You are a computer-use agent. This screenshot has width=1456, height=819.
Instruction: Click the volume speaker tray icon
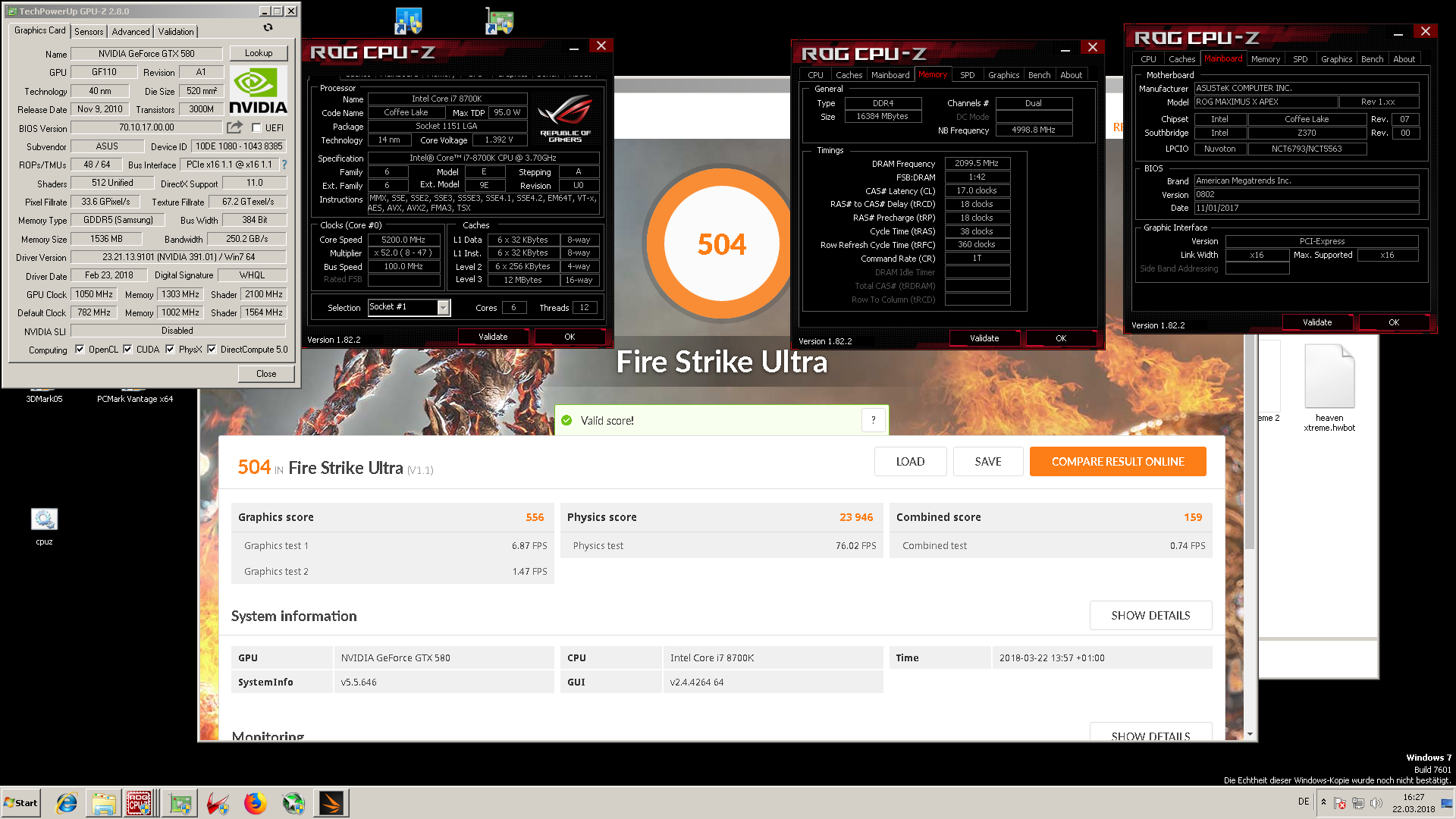pos(1376,802)
